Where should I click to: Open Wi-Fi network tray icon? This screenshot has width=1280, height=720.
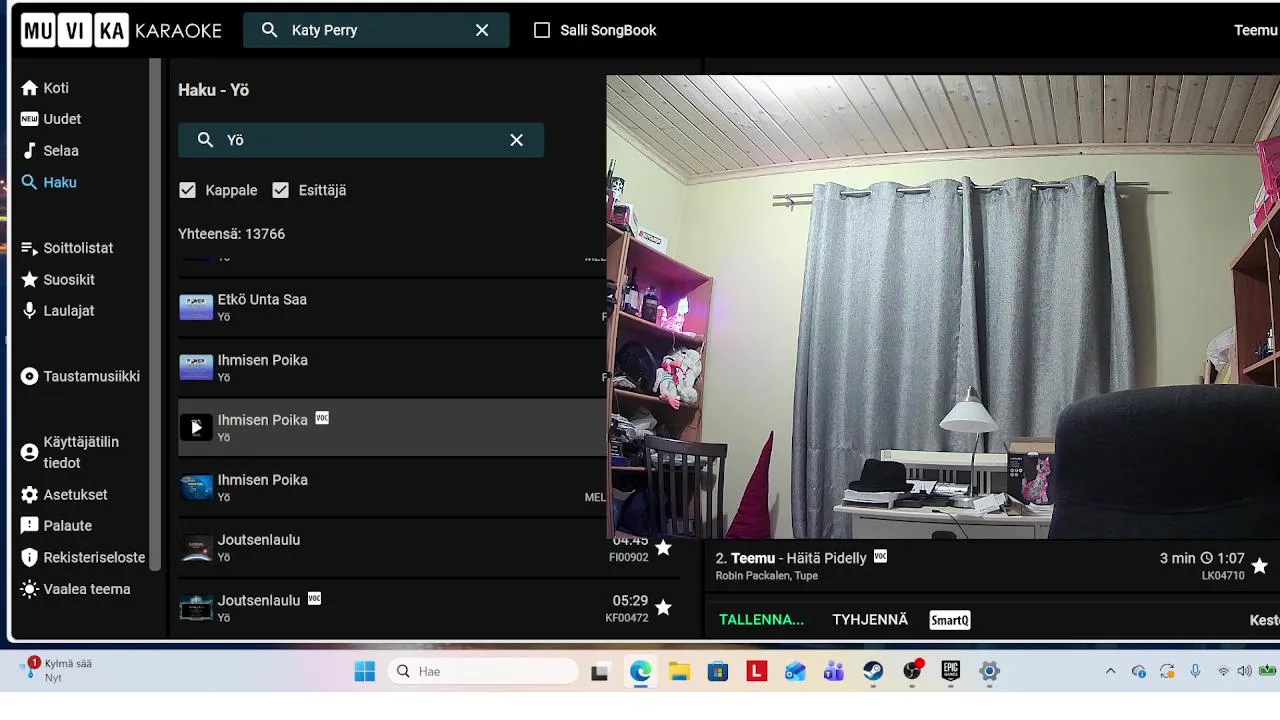coord(1223,671)
